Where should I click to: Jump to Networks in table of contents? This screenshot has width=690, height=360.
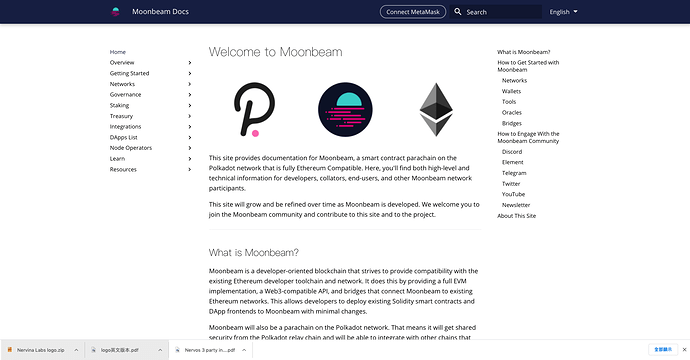click(514, 81)
